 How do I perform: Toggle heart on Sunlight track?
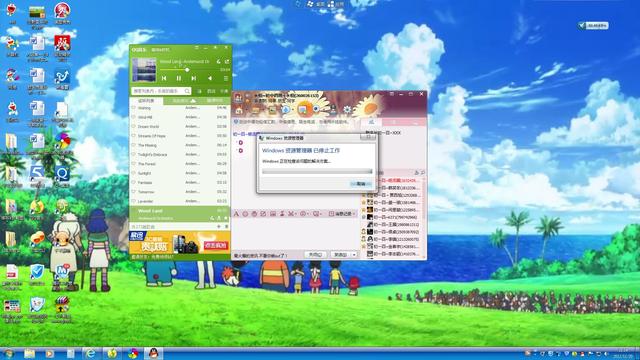tap(133, 173)
